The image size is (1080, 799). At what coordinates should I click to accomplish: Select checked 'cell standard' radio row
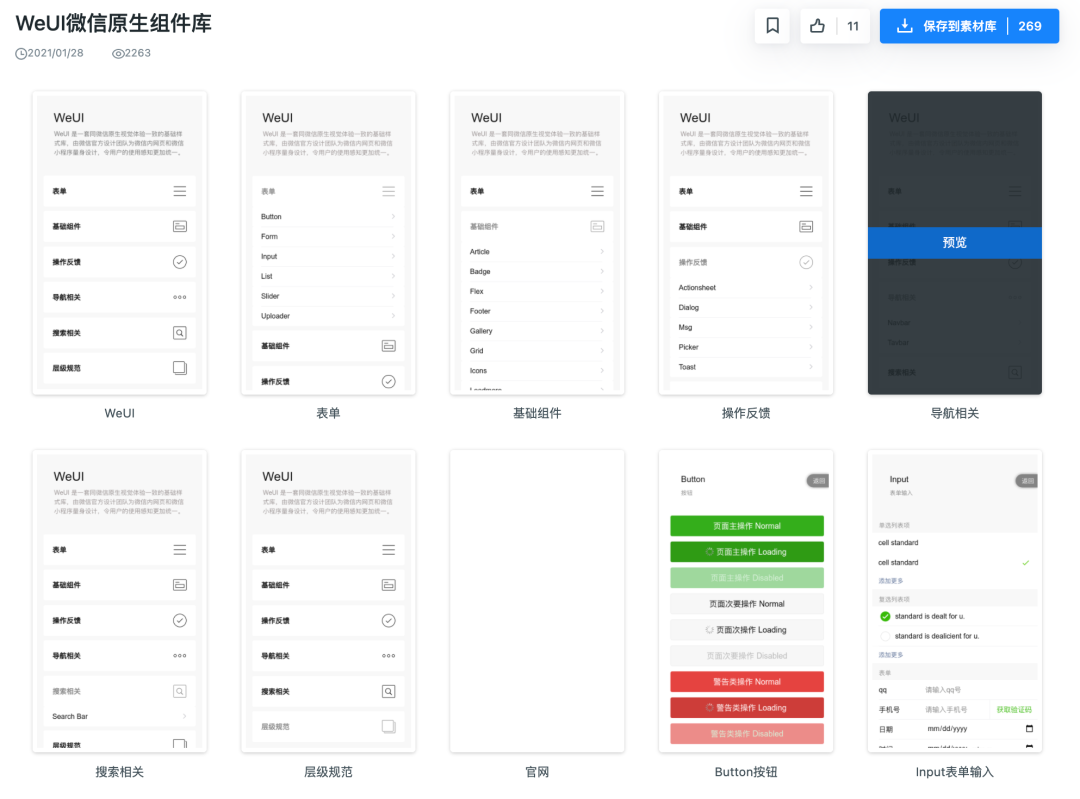point(955,563)
